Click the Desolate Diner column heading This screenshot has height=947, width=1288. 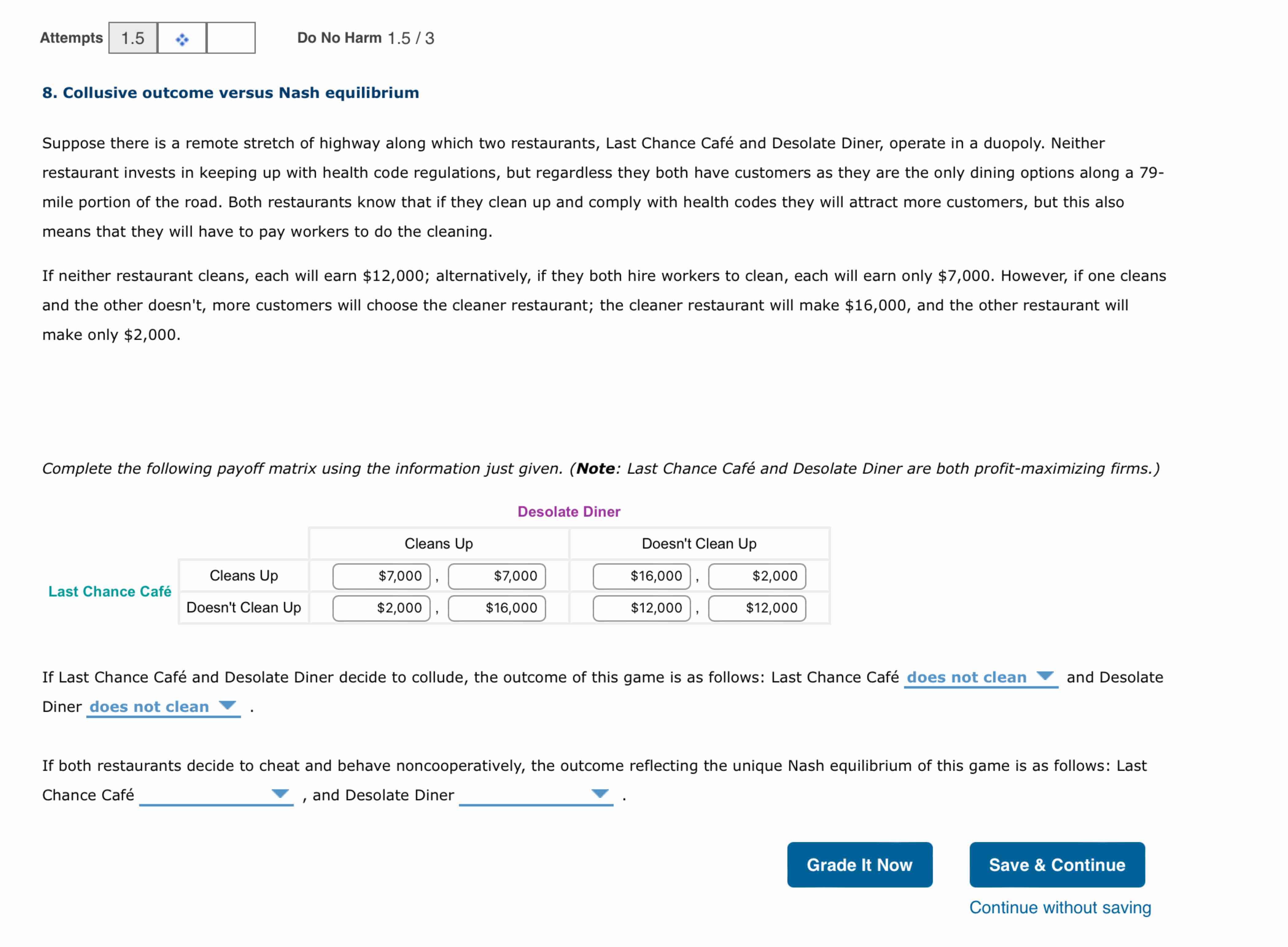[x=568, y=511]
